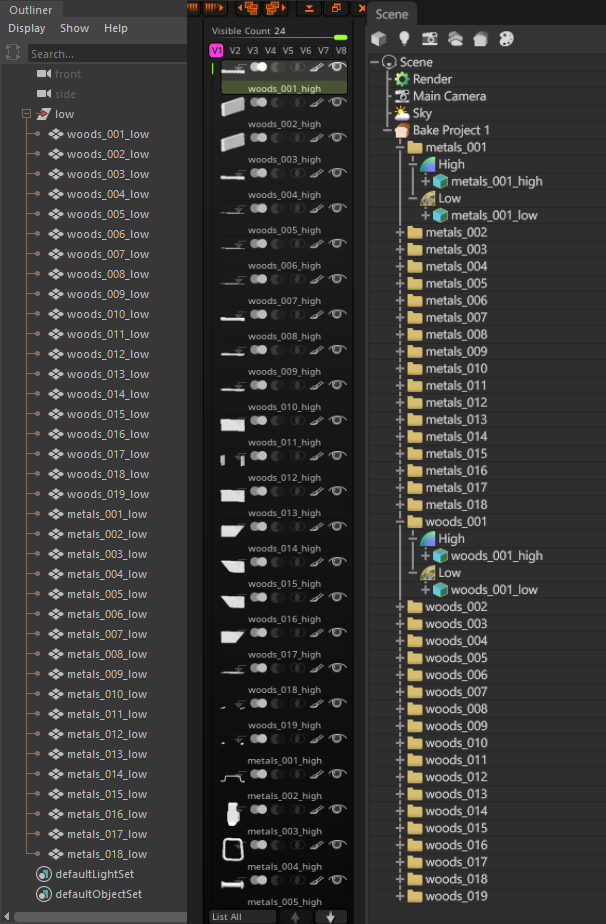
Task: Click the new baker bread icon in Scene toolbar
Action: [x=480, y=39]
